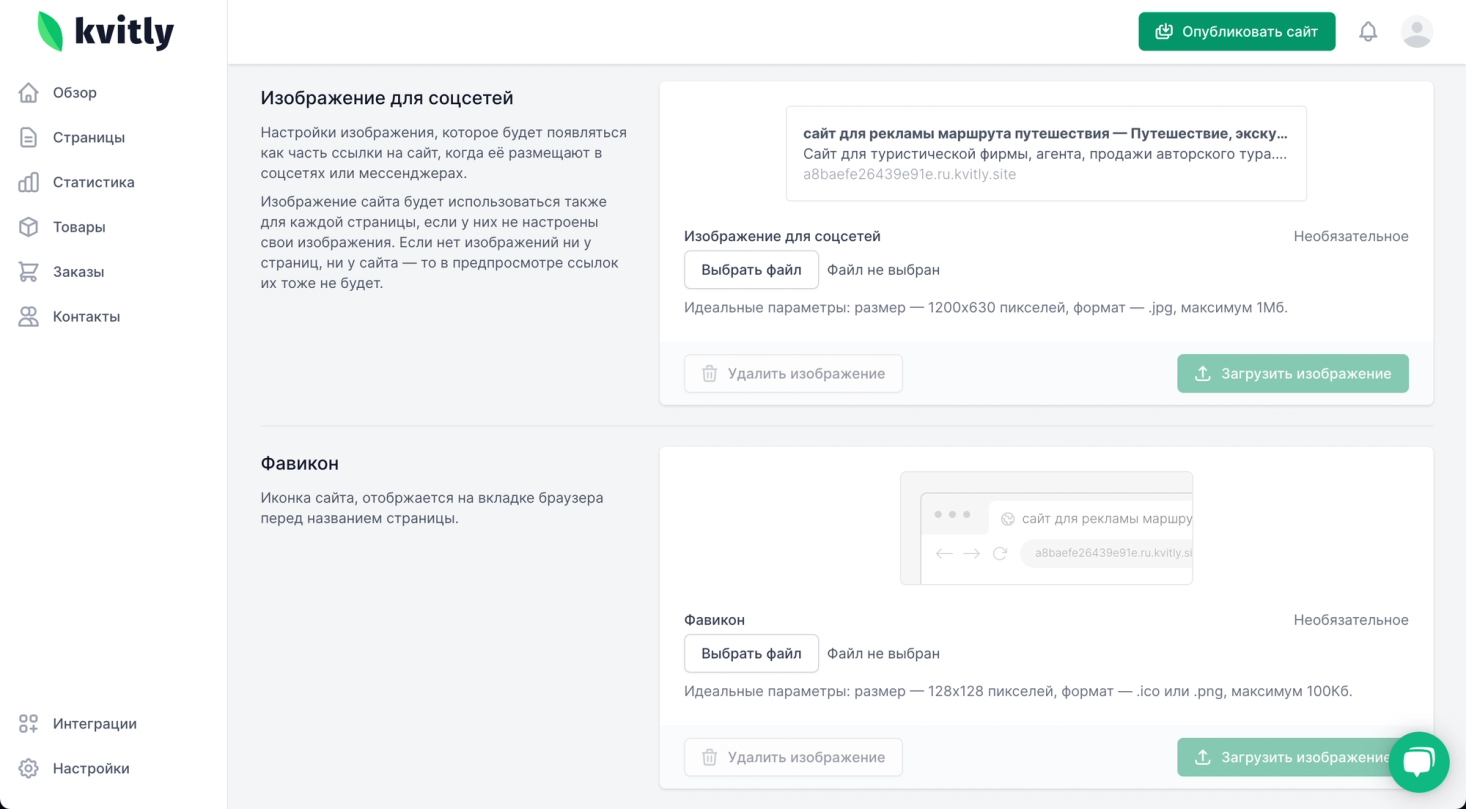Click trash icon in Фавикон section
The image size is (1466, 809).
coord(710,758)
